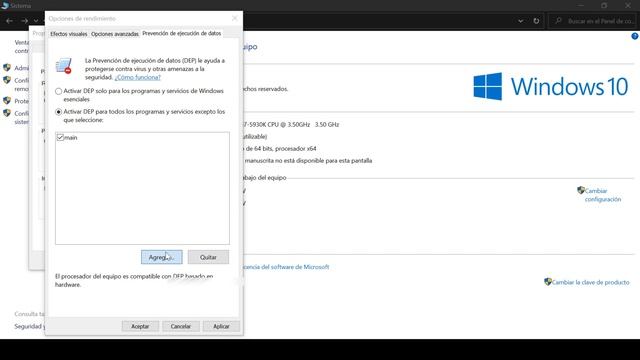The image size is (640, 360).
Task: Uncheck the 'main' checkbox in the DEP list
Action: click(60, 138)
